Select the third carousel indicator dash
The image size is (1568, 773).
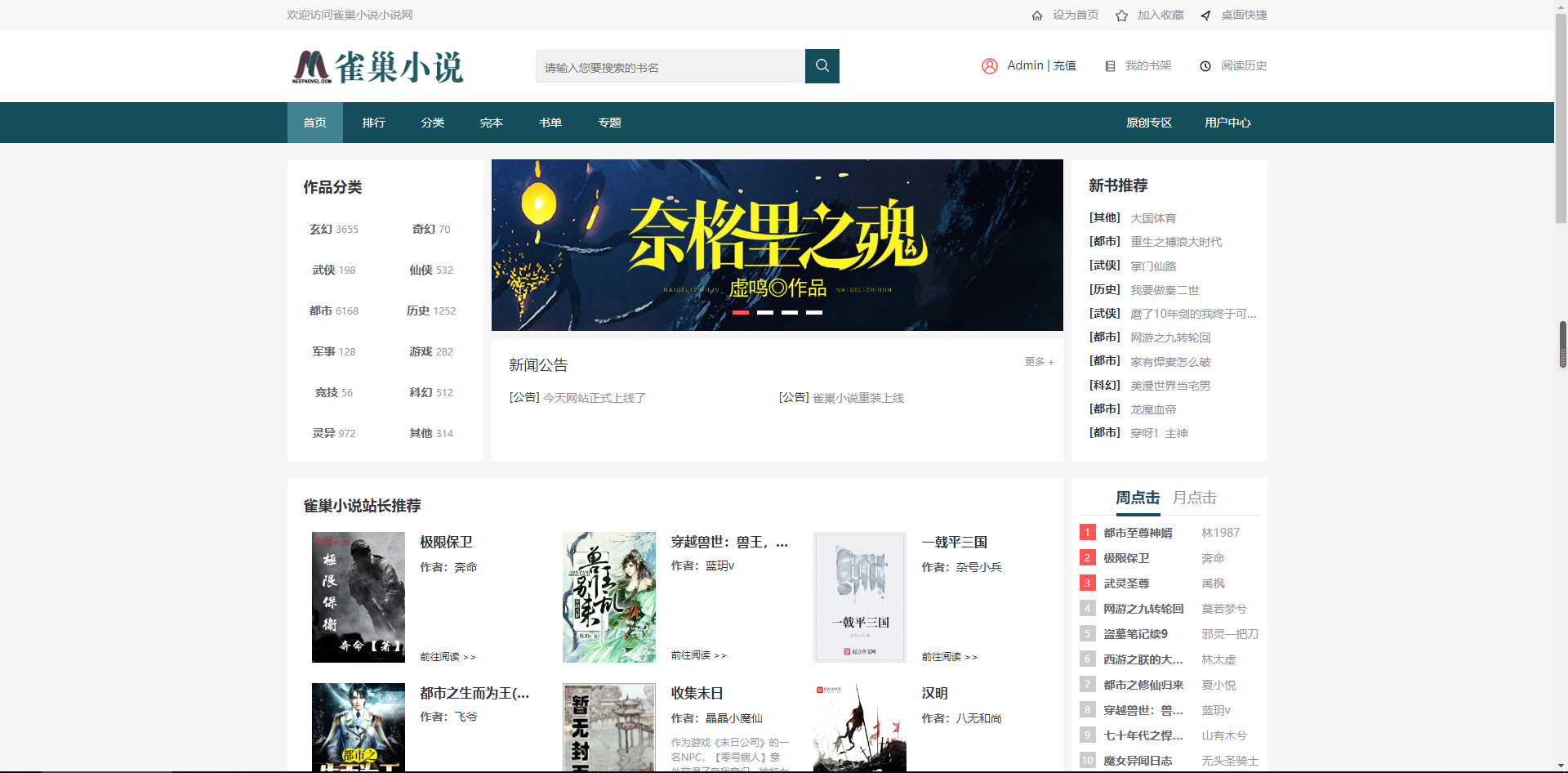coord(790,312)
